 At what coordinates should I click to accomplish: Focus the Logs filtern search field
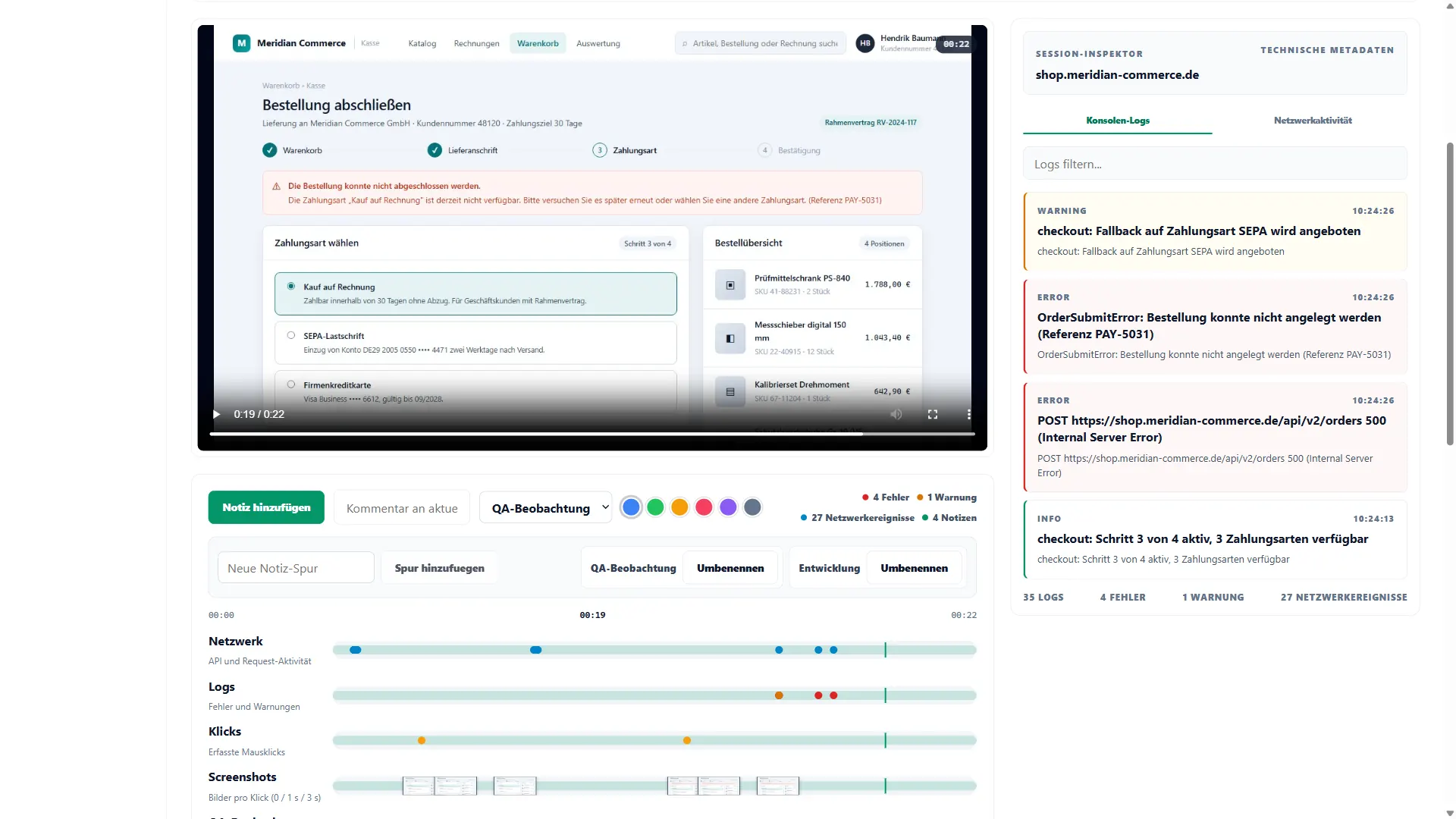tap(1215, 164)
